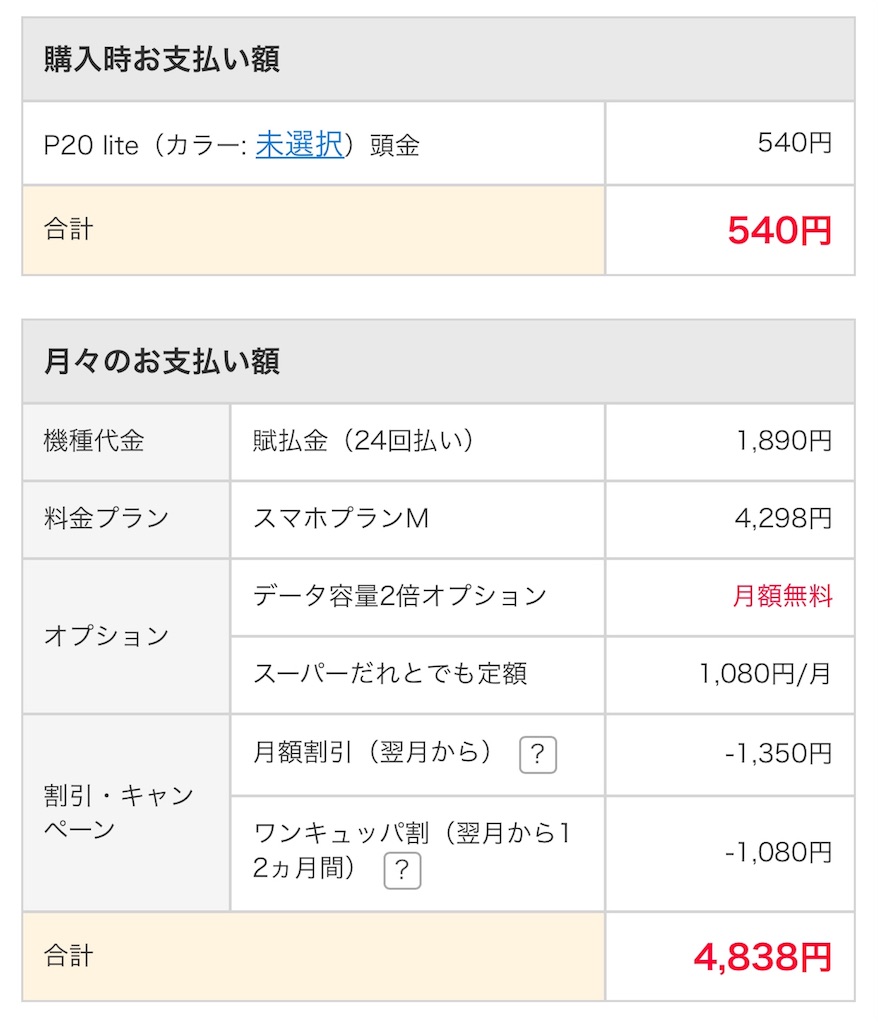Select the 料金プラン row label

pyautogui.click(x=106, y=519)
